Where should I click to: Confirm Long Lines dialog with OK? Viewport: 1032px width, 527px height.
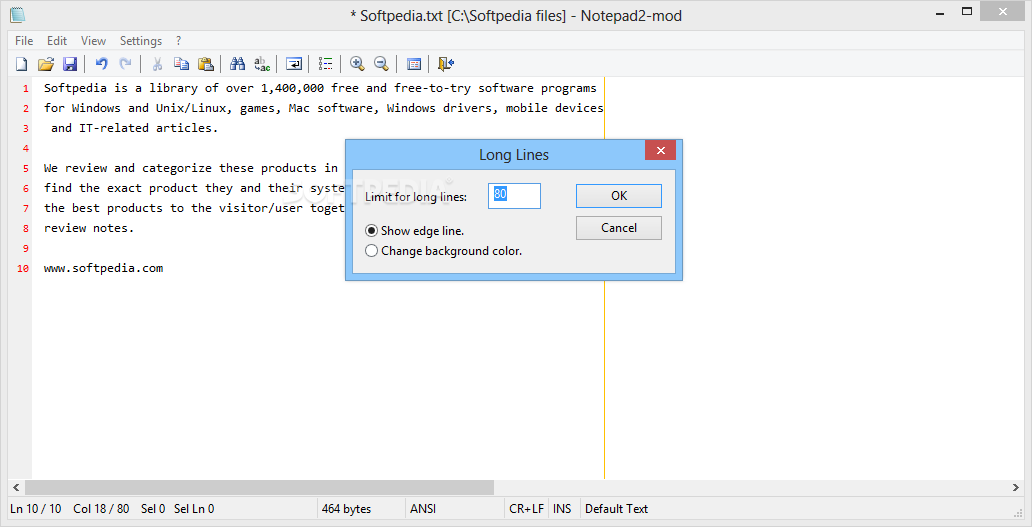[619, 195]
